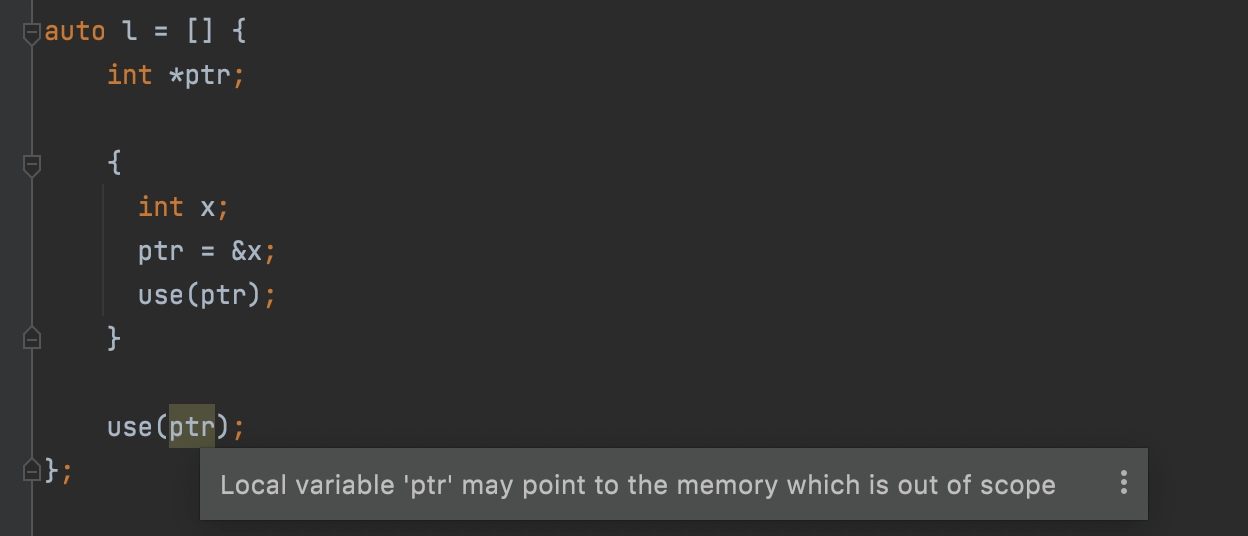This screenshot has height=536, width=1248.
Task: Click the closing brace of inner block
Action: tap(114, 339)
